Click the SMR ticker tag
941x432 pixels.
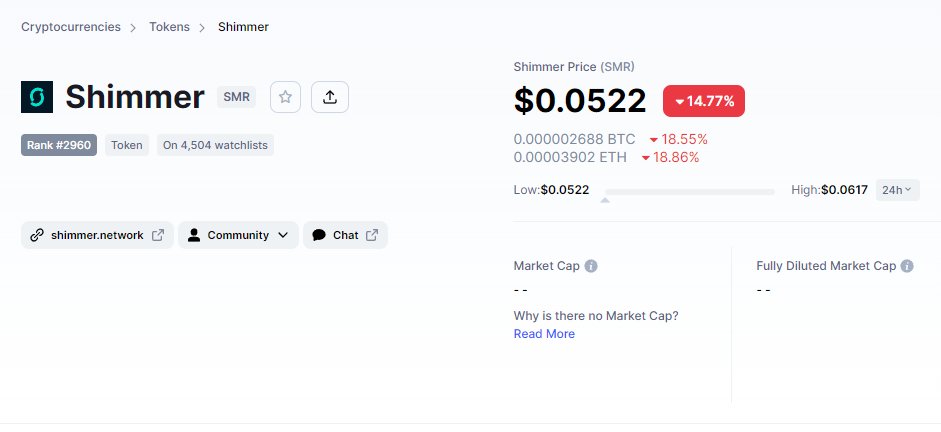click(236, 97)
